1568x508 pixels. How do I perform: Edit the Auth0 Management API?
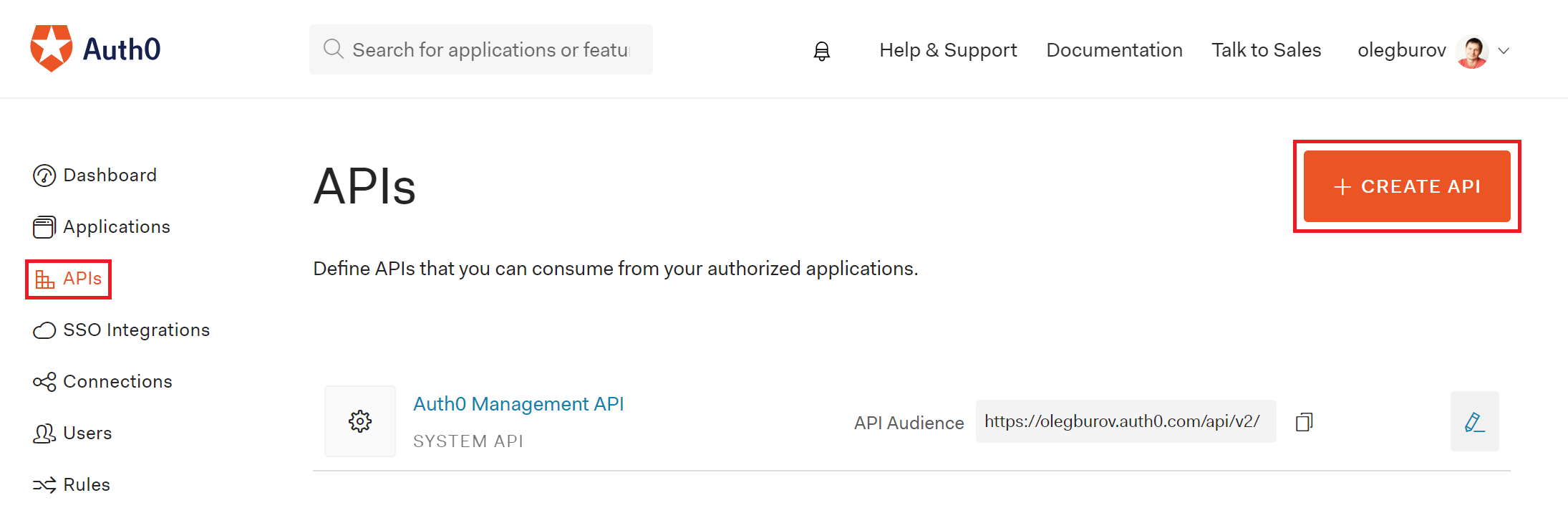[1474, 422]
